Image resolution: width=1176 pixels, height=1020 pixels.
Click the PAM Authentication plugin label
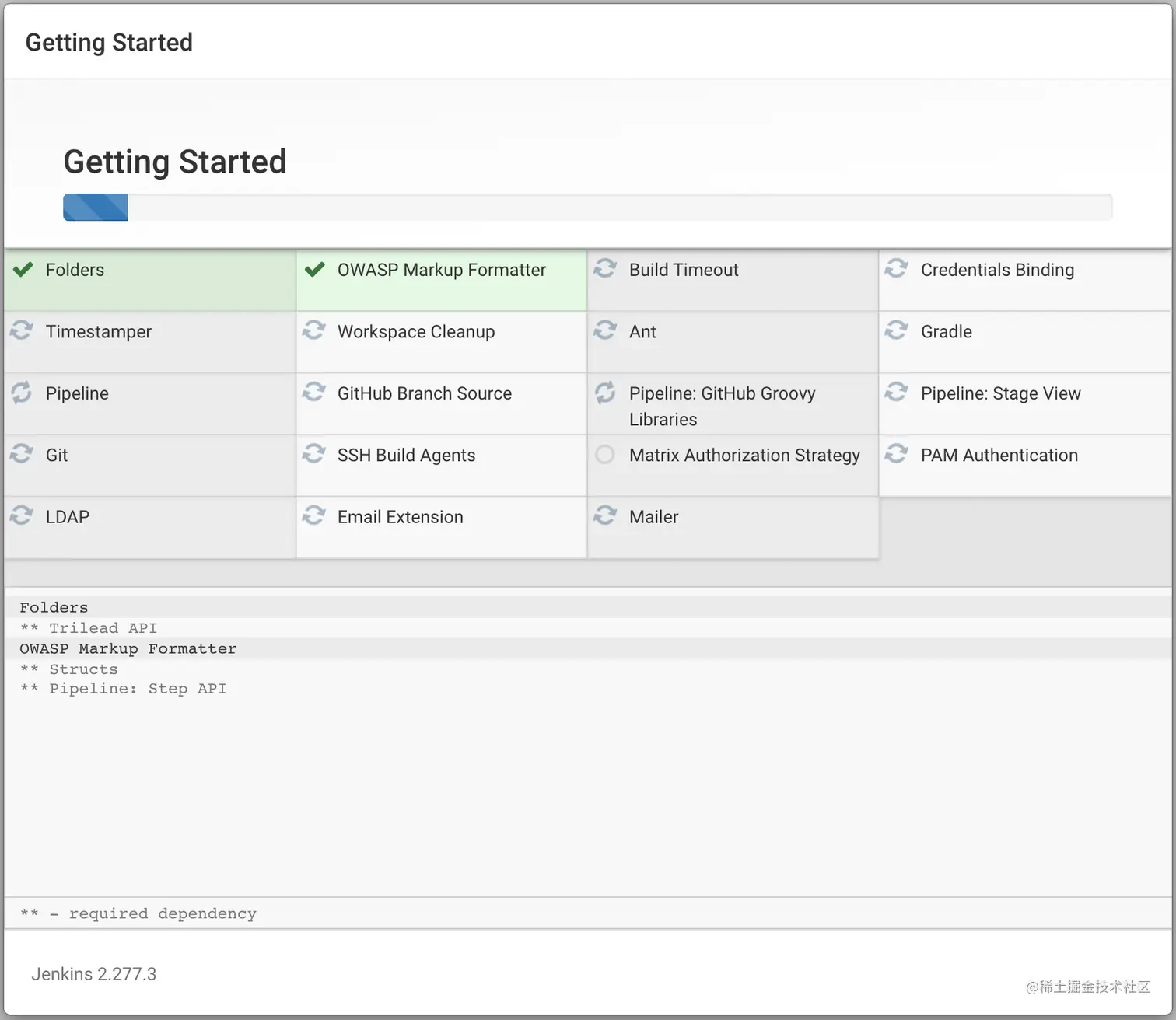pyautogui.click(x=999, y=456)
